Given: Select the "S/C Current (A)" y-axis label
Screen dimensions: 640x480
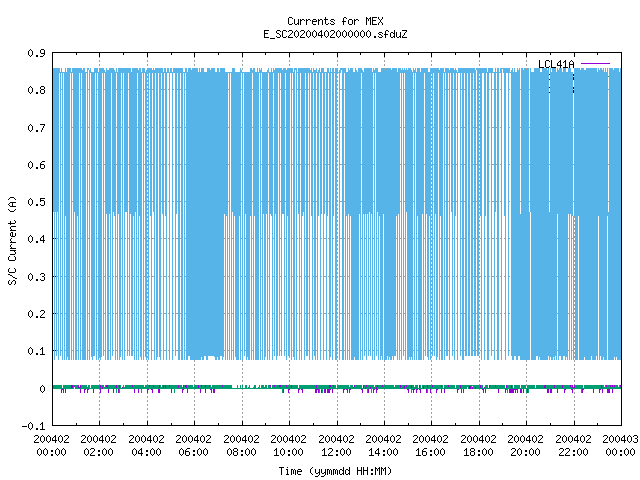Looking at the screenshot, I should pyautogui.click(x=12, y=240).
